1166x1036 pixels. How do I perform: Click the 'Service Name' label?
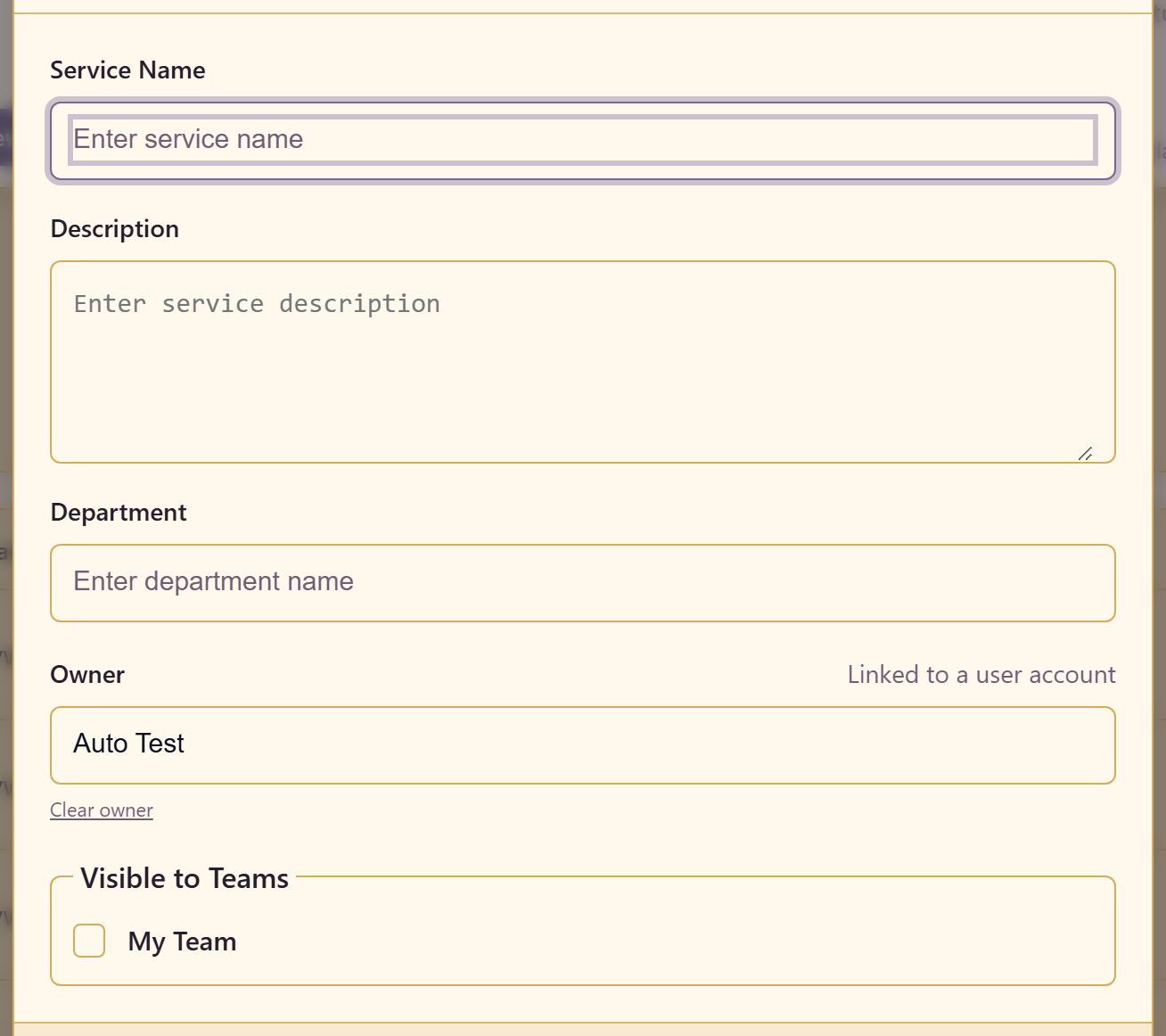(x=127, y=70)
